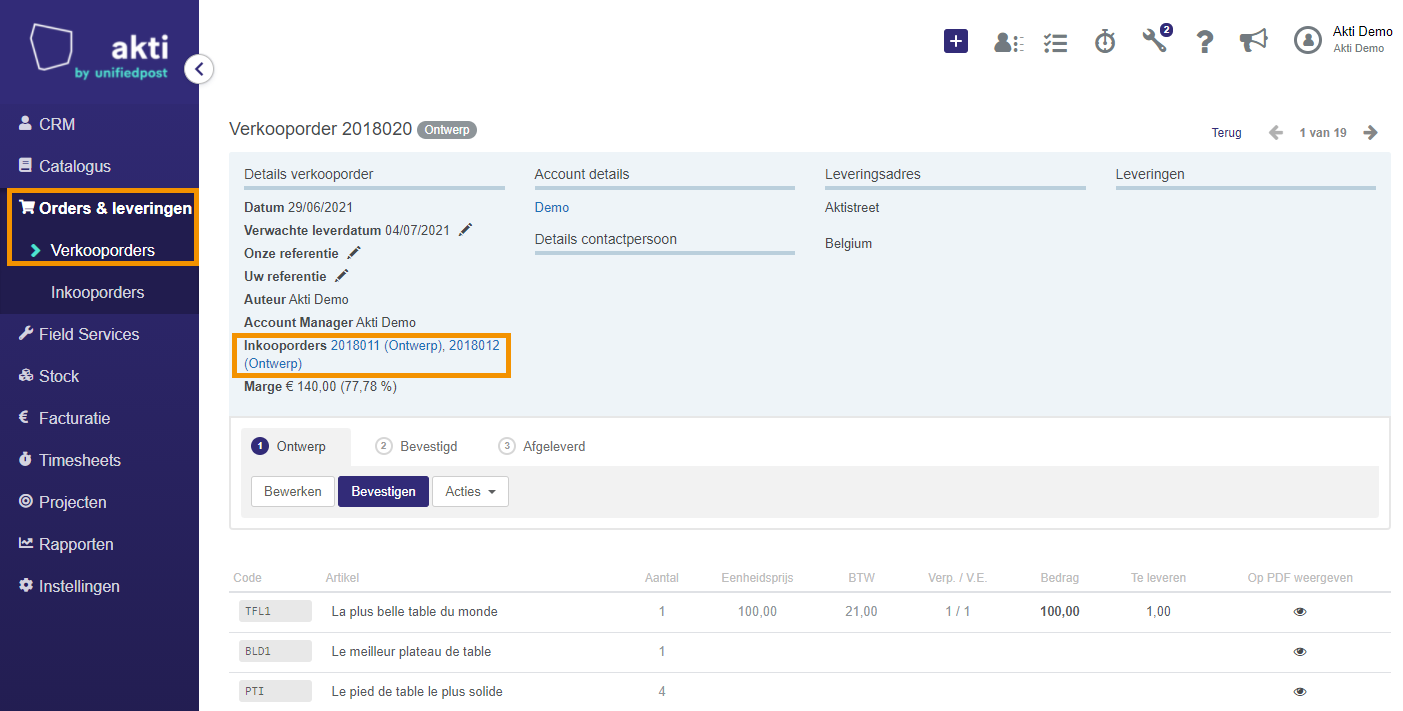Click the Eenheidsprijs column header
The image size is (1403, 711).
(x=757, y=578)
